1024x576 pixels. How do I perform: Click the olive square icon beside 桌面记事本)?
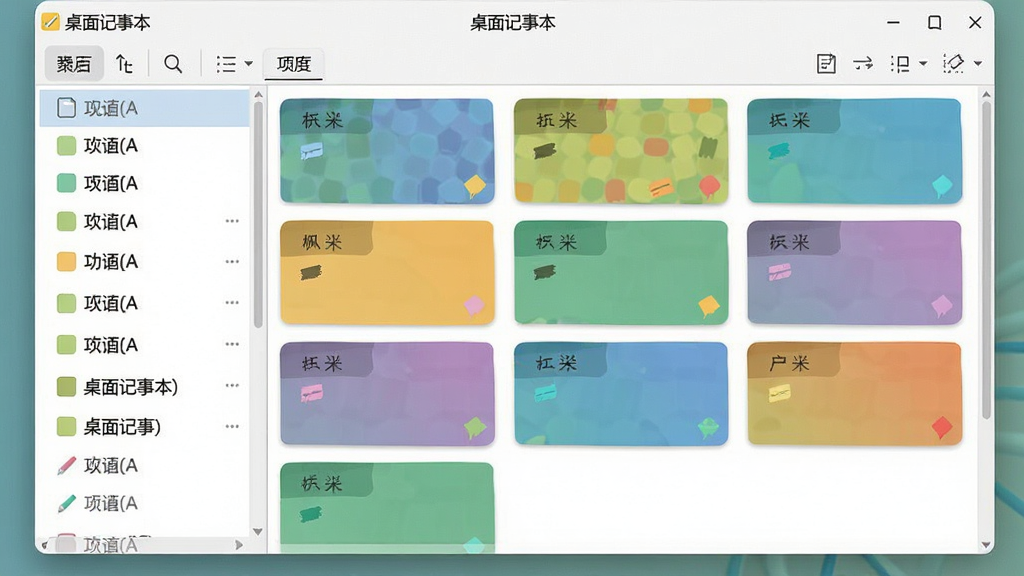tap(67, 387)
